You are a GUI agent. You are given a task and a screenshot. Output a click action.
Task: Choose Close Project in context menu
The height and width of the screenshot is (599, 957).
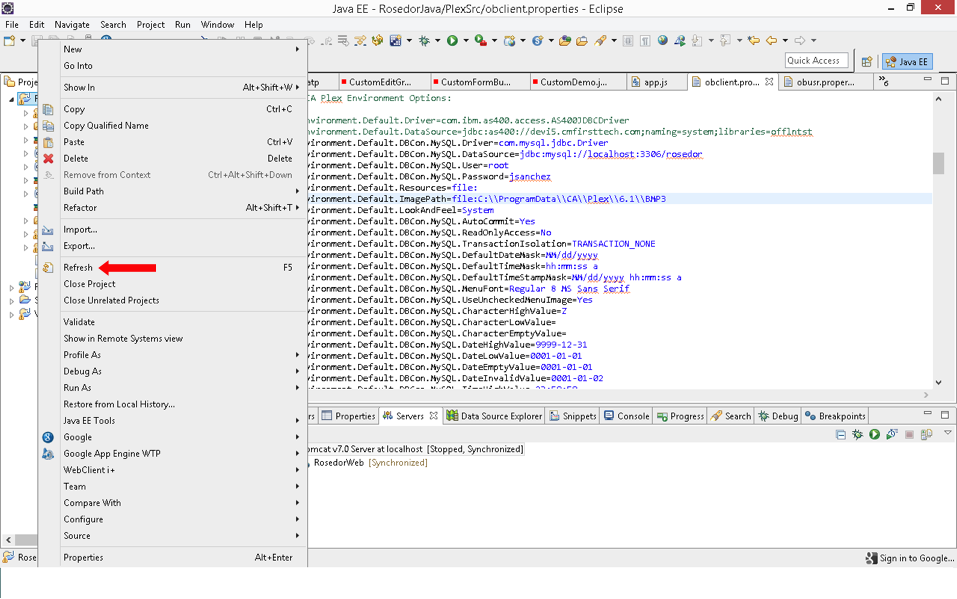[89, 284]
